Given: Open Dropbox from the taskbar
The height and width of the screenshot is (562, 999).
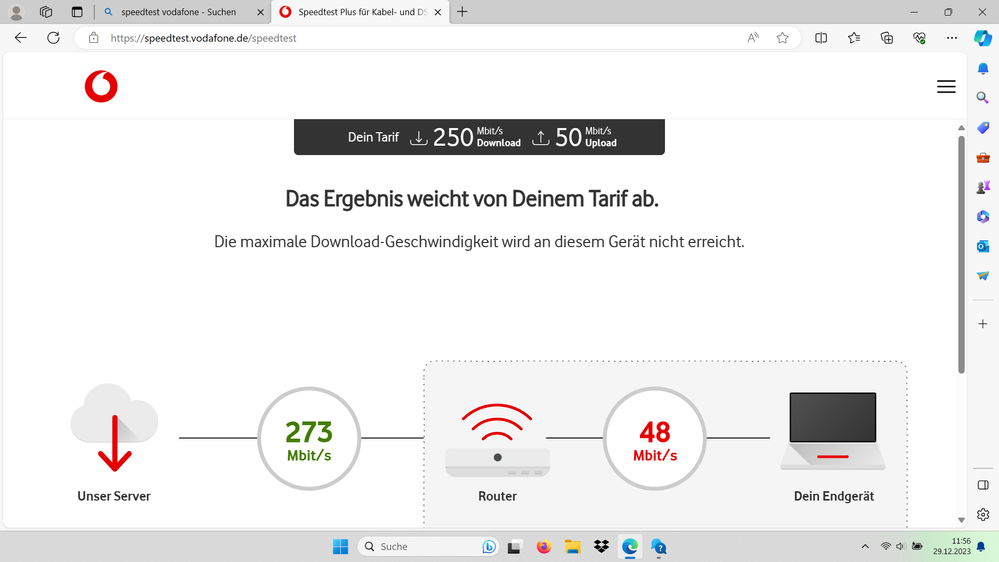Looking at the screenshot, I should (601, 547).
